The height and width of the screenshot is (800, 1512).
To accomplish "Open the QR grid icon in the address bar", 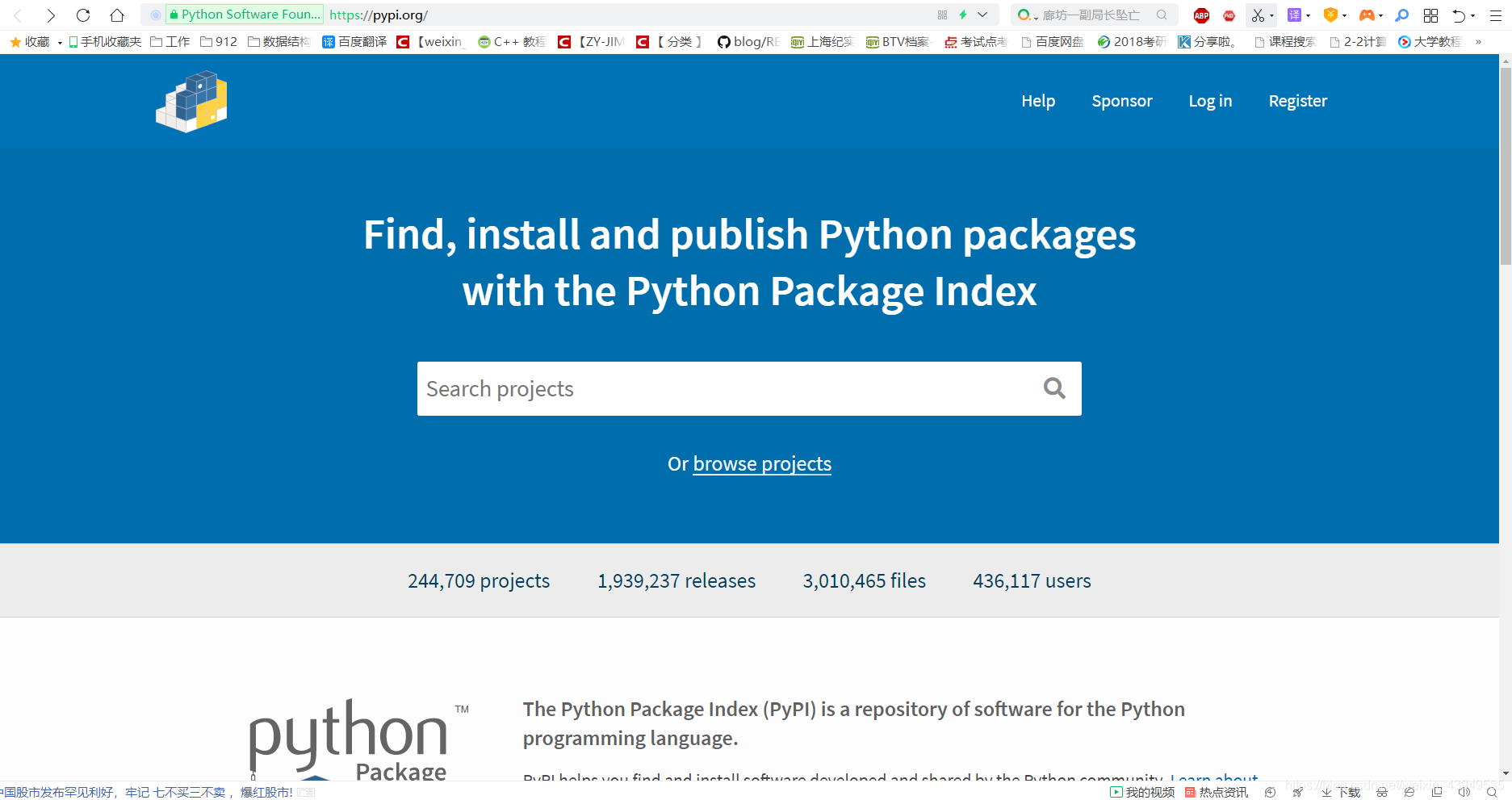I will click(x=942, y=15).
